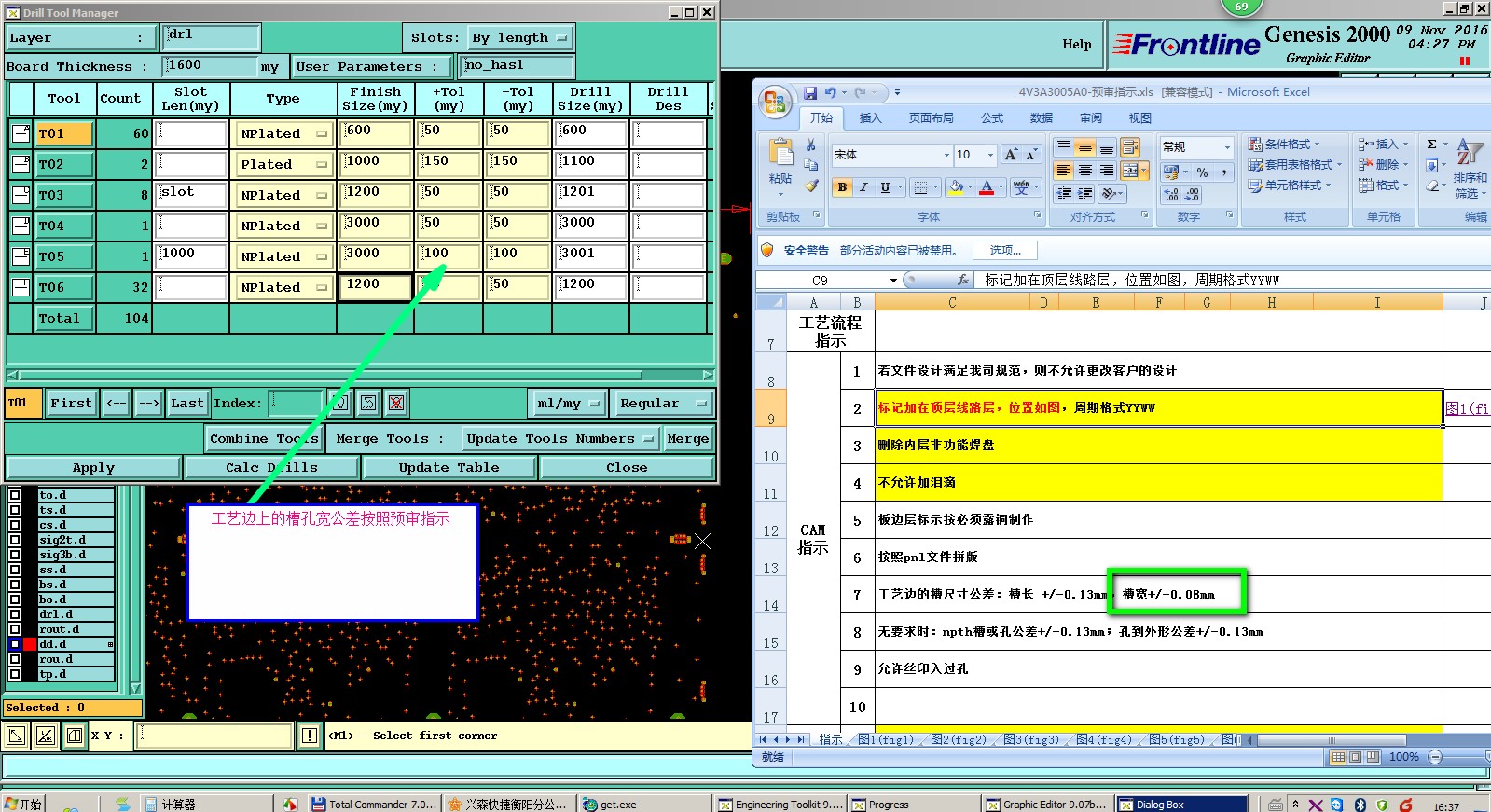
Task: Undo last action in Excel
Action: tap(830, 92)
